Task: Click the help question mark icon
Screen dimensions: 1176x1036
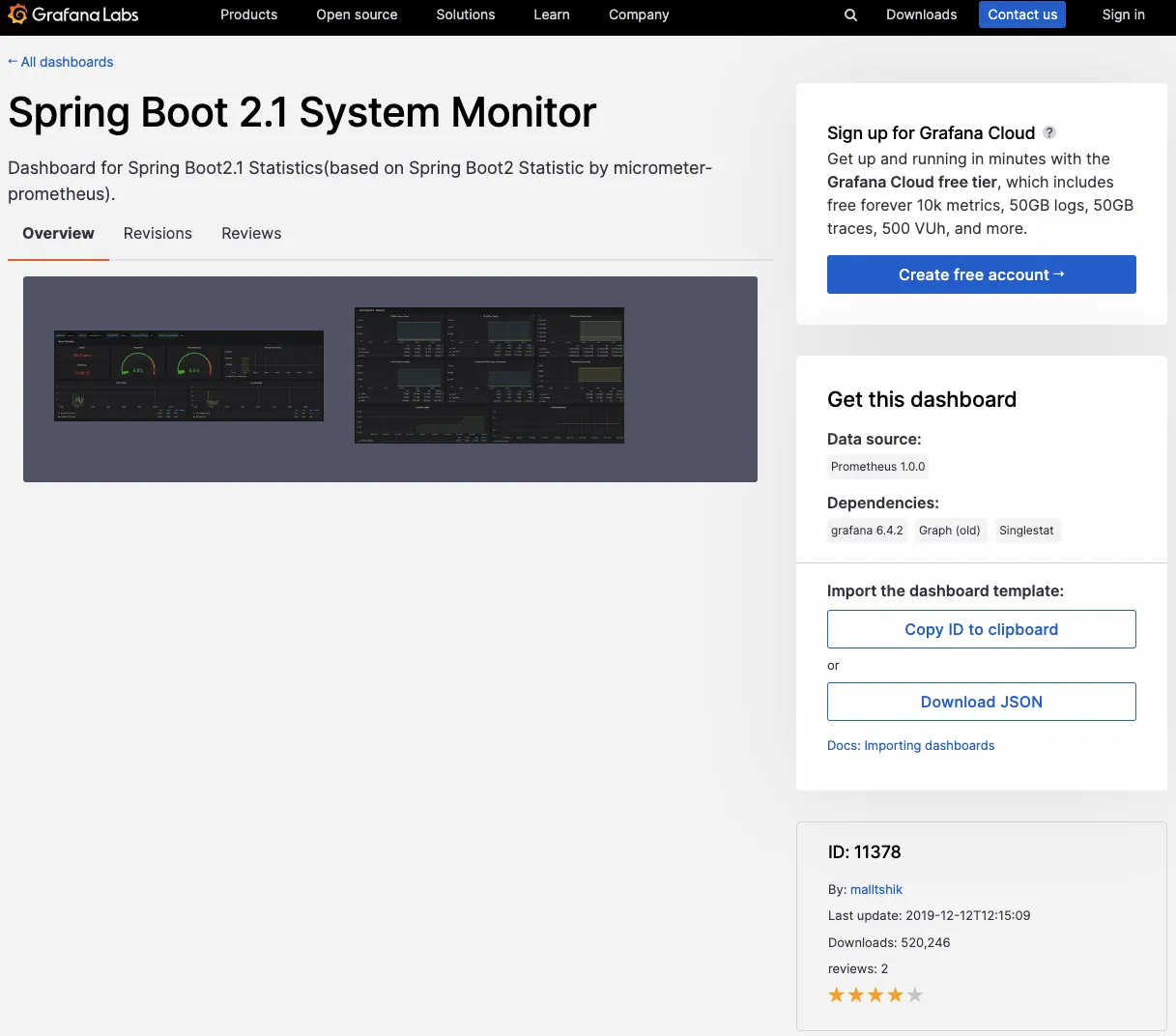Action: (x=1049, y=132)
